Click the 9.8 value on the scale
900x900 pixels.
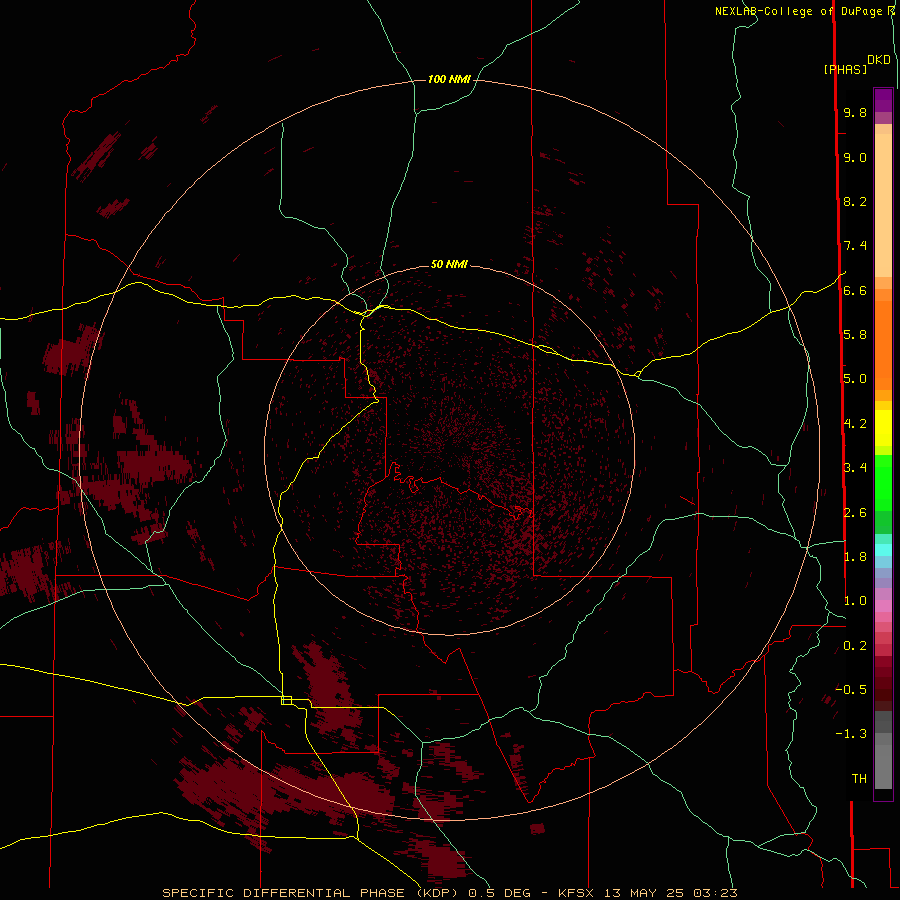coord(855,112)
